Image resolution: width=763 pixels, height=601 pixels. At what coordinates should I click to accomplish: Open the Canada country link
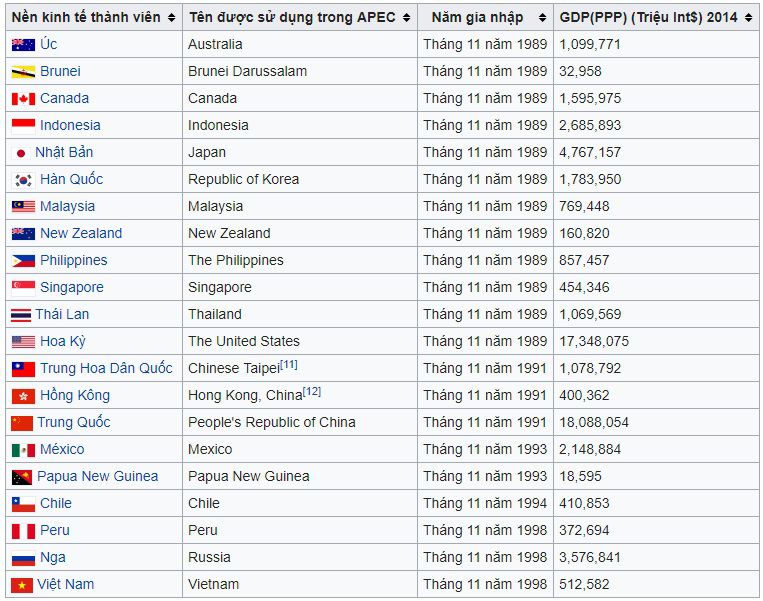point(65,98)
